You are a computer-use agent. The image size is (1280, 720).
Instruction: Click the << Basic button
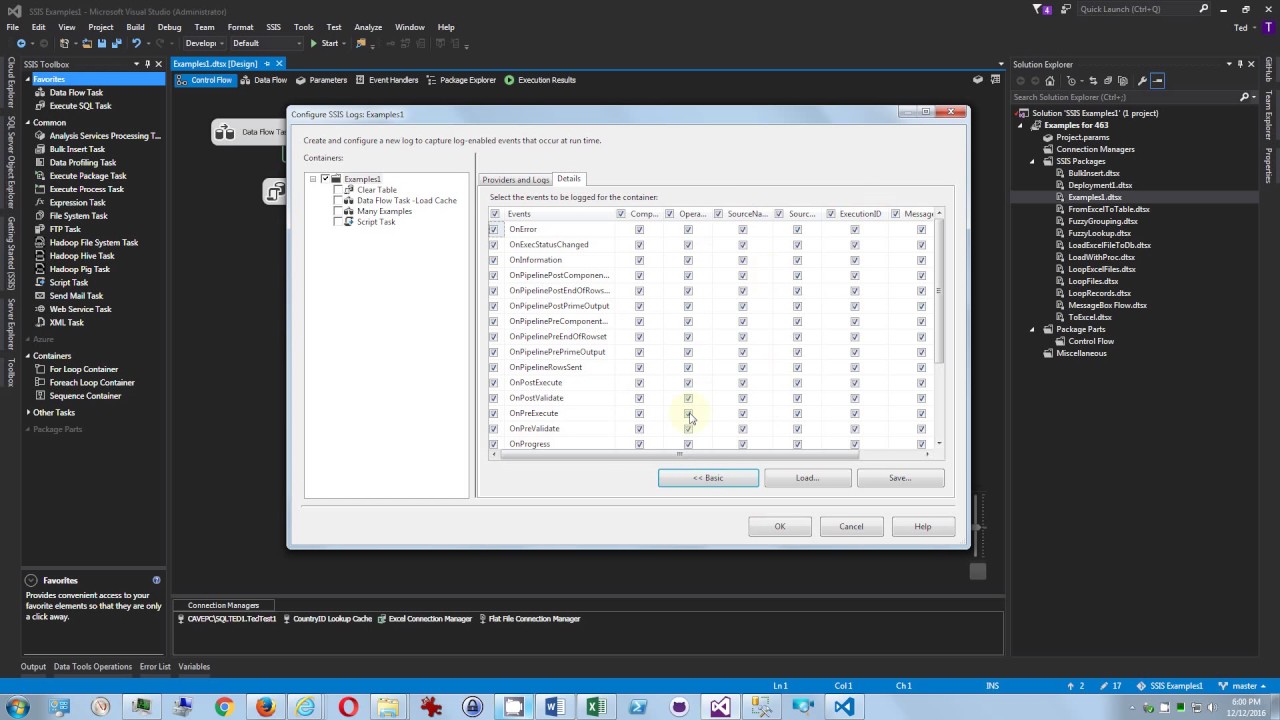[x=708, y=478]
